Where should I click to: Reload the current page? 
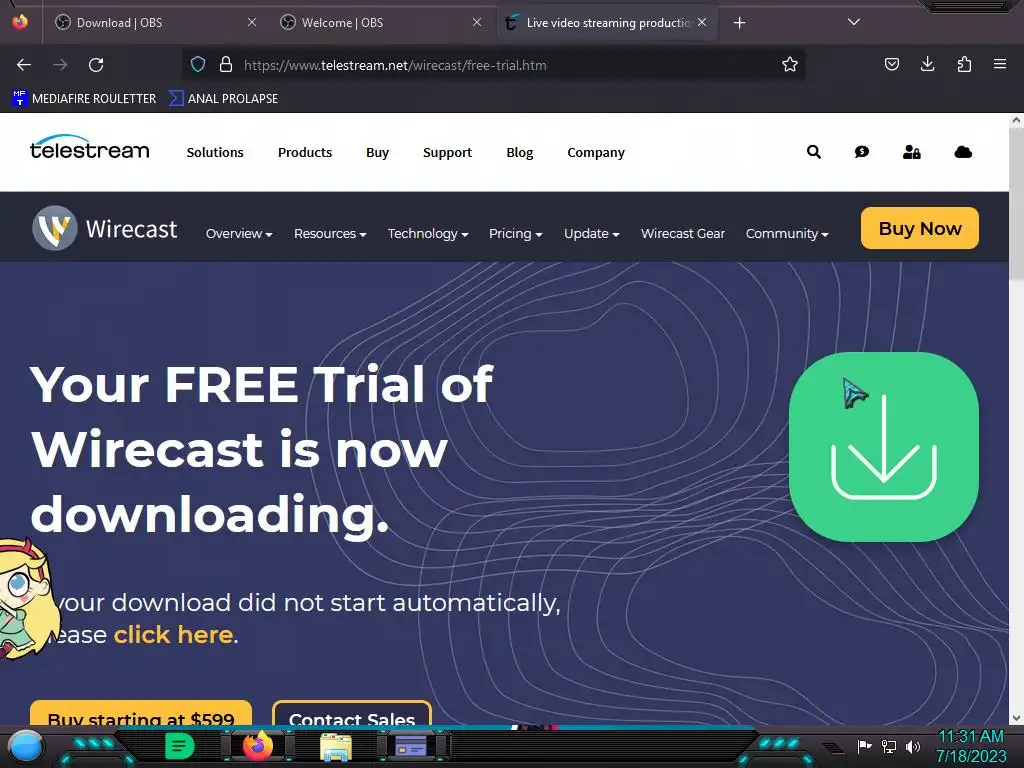[96, 65]
